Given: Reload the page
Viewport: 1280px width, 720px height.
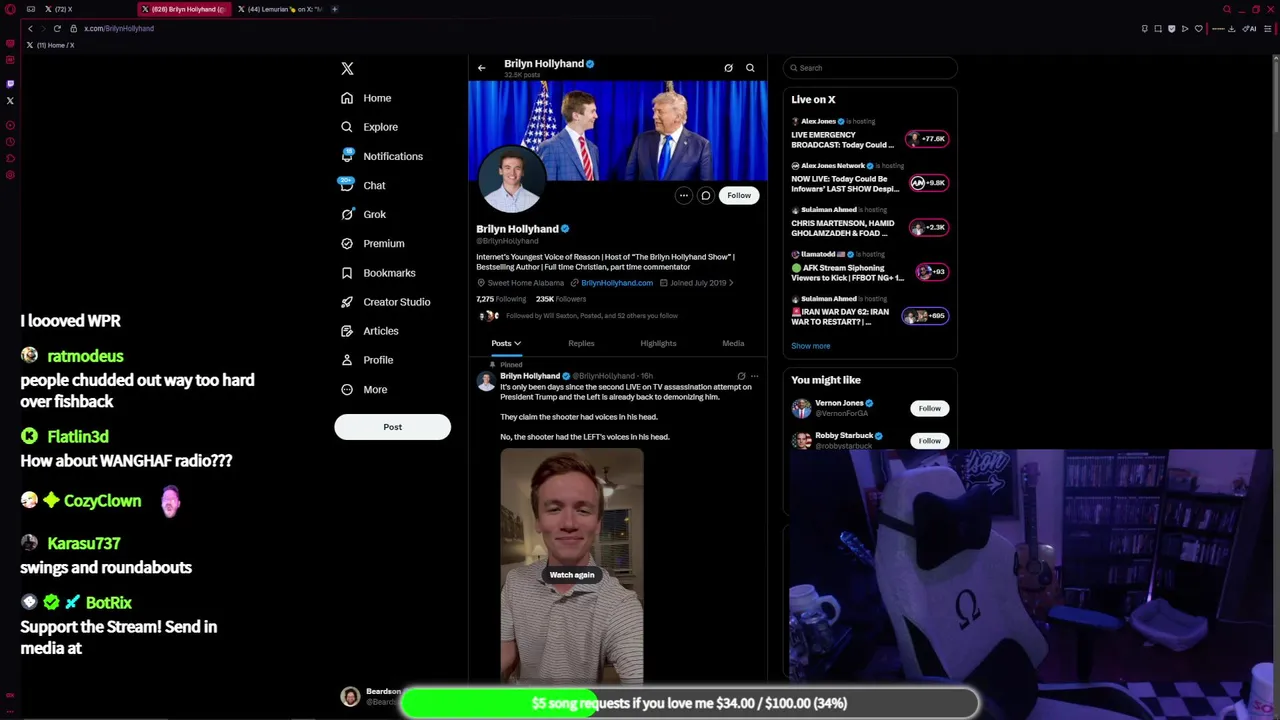Looking at the screenshot, I should (x=57, y=28).
